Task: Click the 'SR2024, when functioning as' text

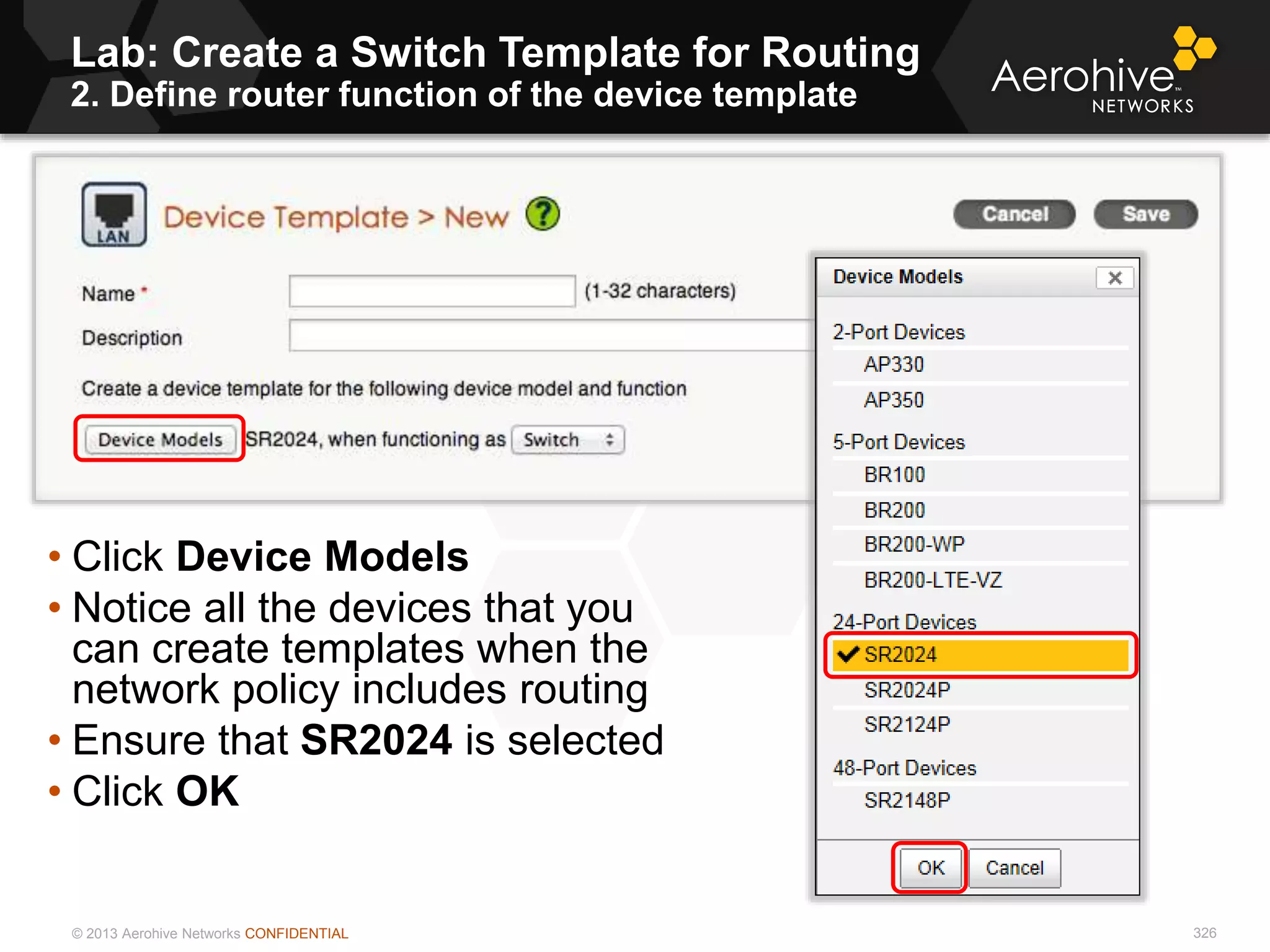Action: tap(376, 439)
